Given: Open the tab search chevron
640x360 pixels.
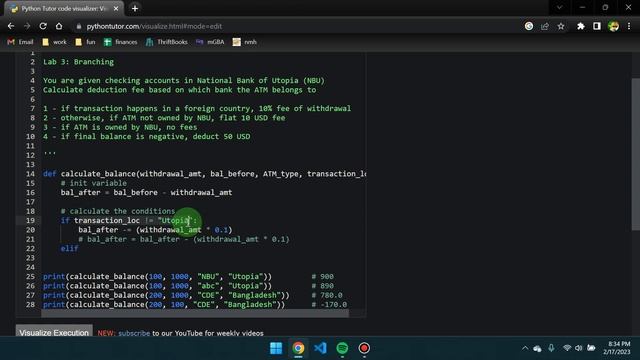Looking at the screenshot, I should [x=560, y=7].
